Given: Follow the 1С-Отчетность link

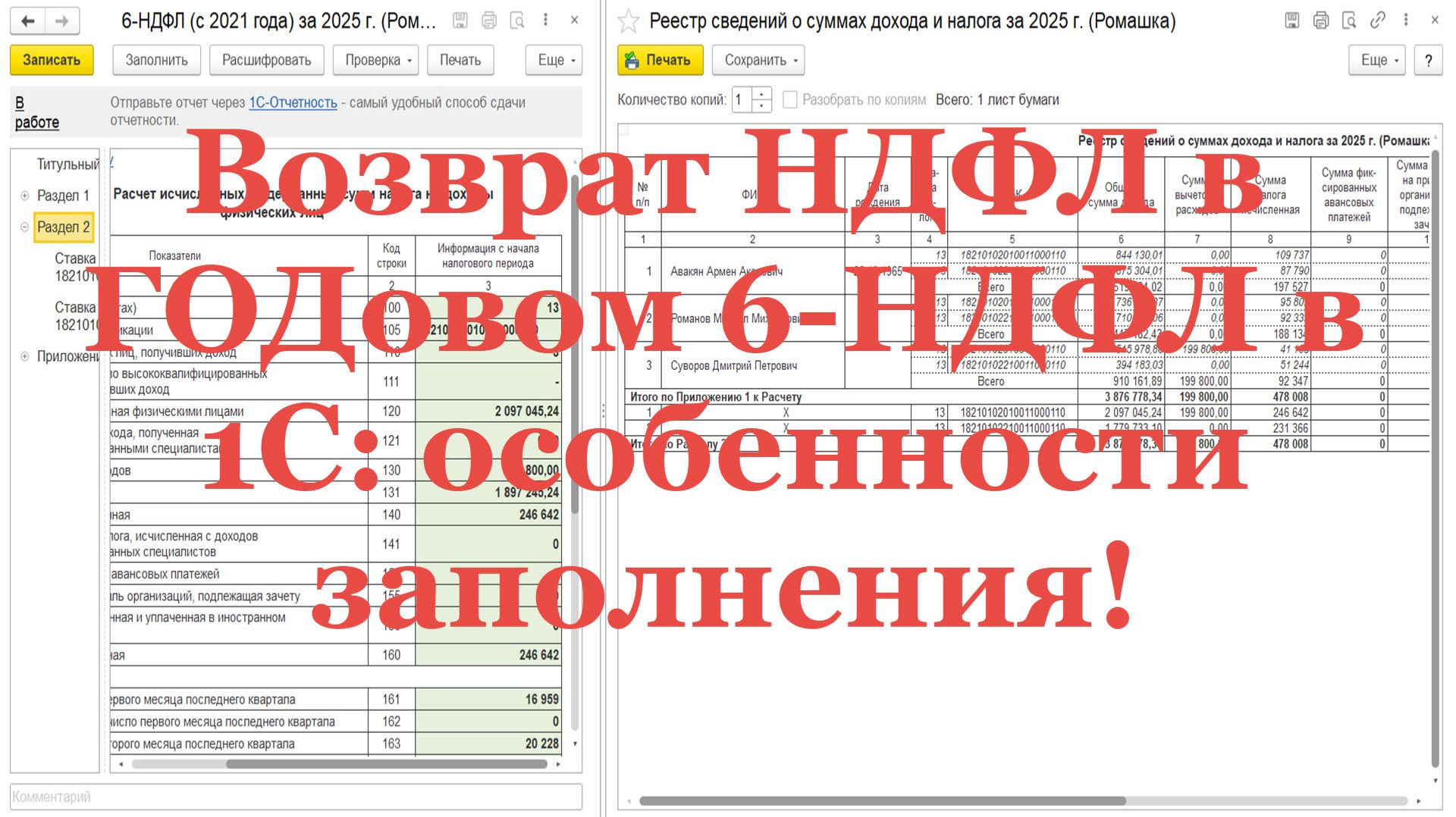Looking at the screenshot, I should [x=293, y=102].
